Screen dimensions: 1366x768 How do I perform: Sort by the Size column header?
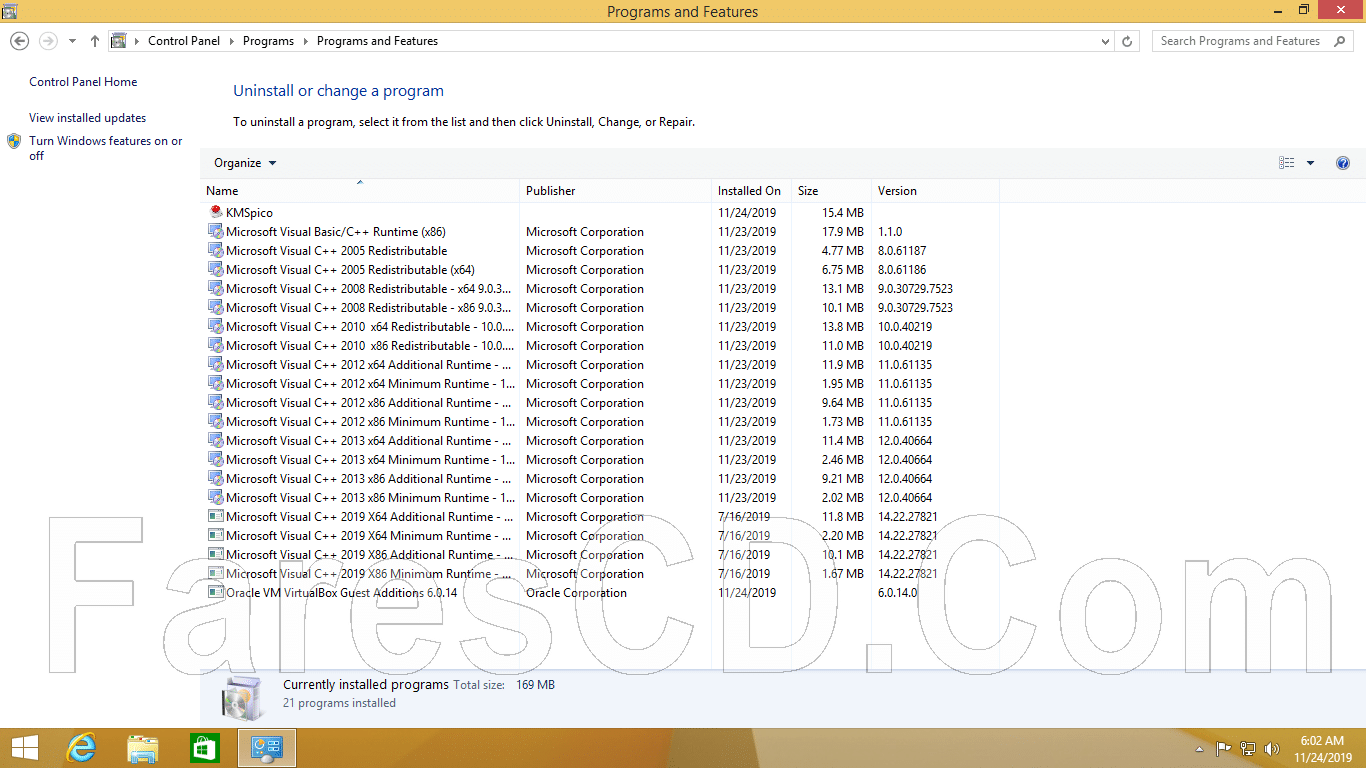click(x=831, y=190)
